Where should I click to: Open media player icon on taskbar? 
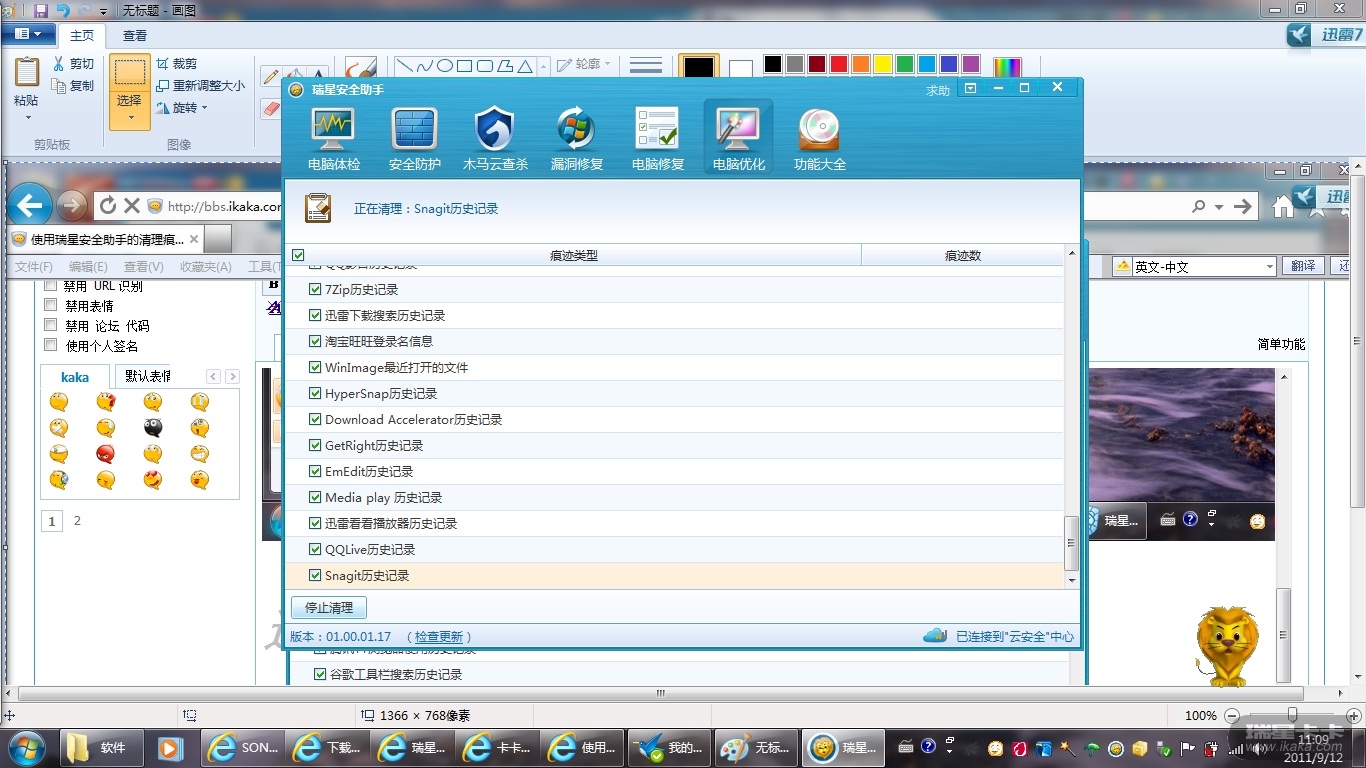170,747
